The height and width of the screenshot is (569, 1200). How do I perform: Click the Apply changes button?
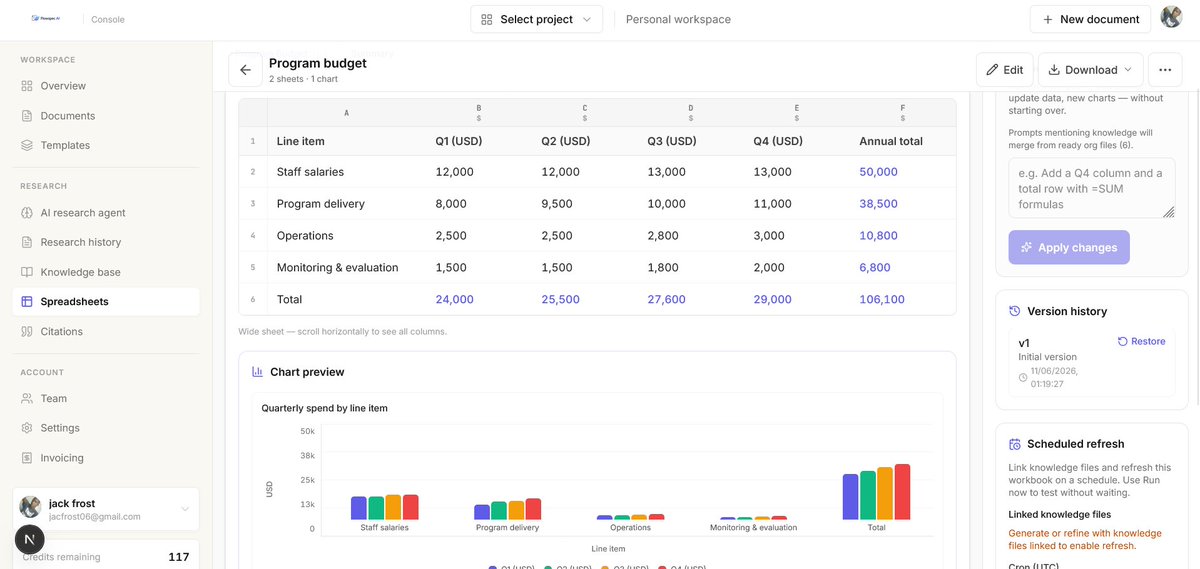point(1069,247)
